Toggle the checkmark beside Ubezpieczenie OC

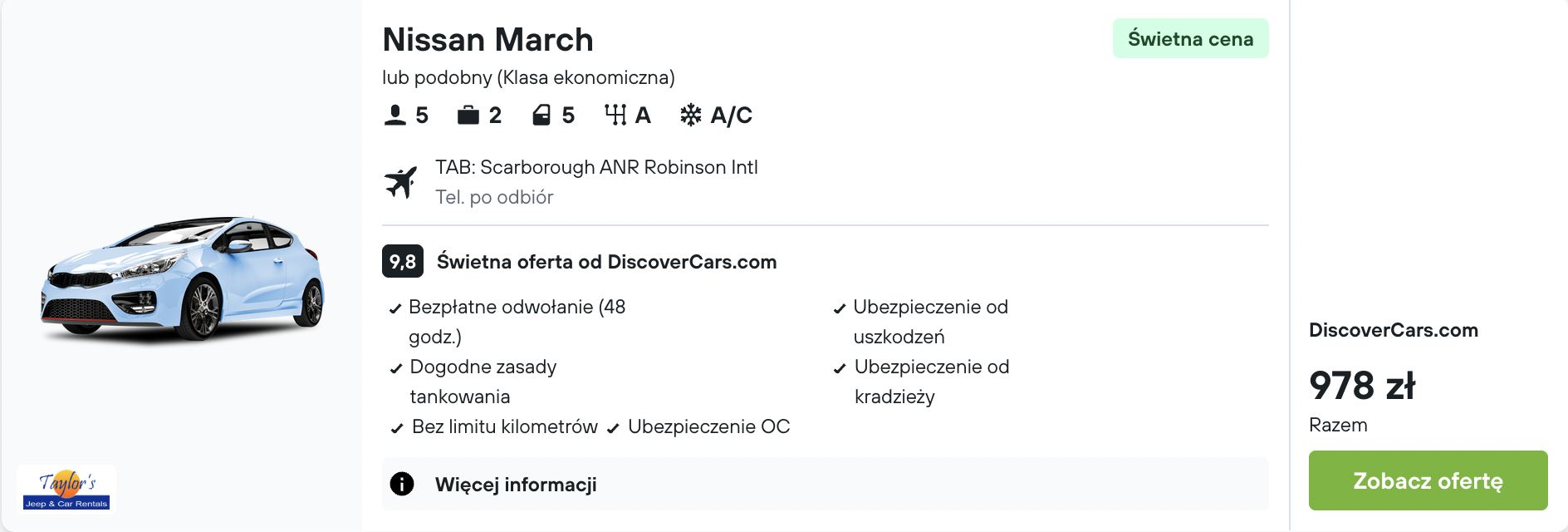(613, 427)
